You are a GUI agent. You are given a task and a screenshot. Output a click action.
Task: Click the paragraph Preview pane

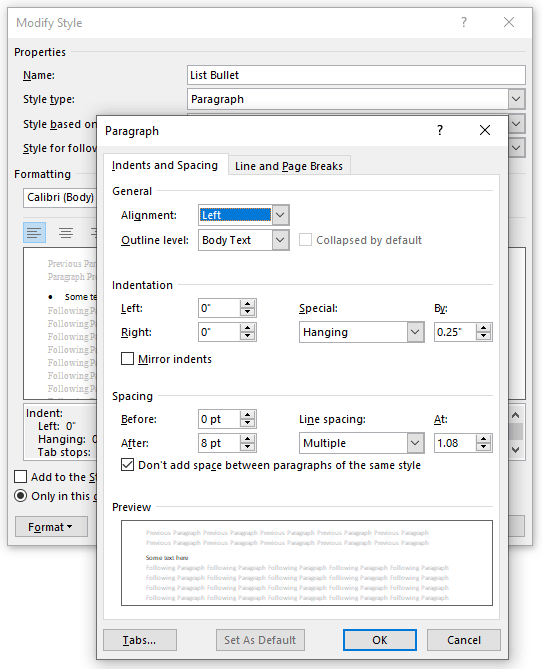tap(307, 563)
